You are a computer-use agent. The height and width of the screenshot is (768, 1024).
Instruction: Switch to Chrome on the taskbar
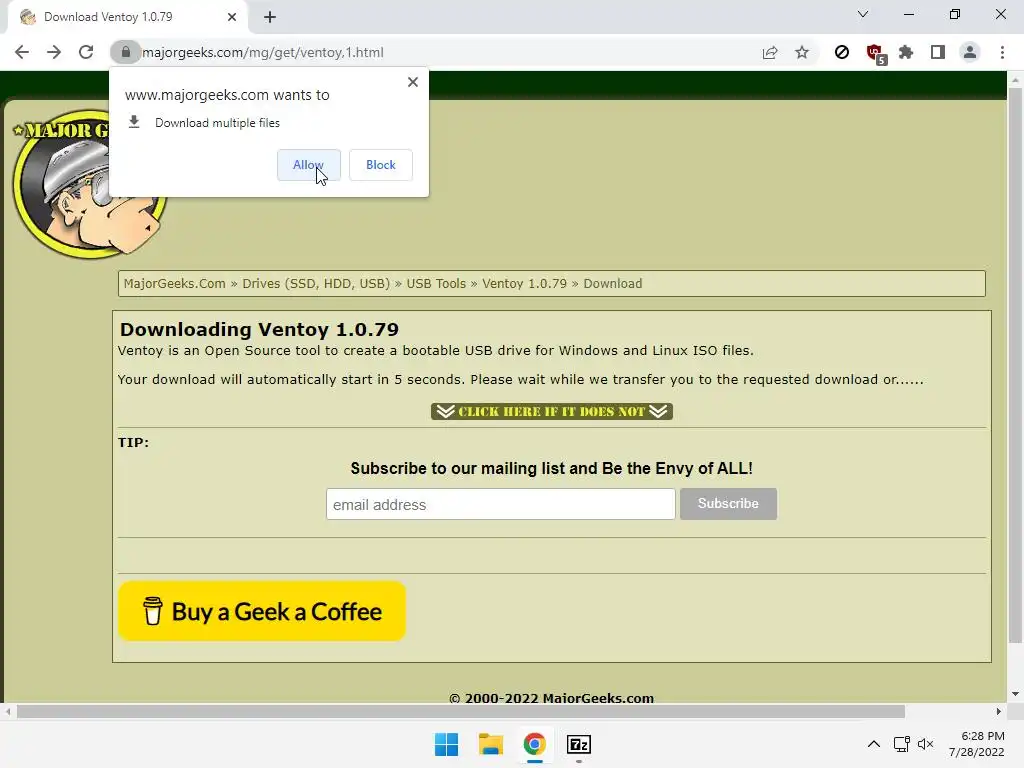tap(534, 744)
